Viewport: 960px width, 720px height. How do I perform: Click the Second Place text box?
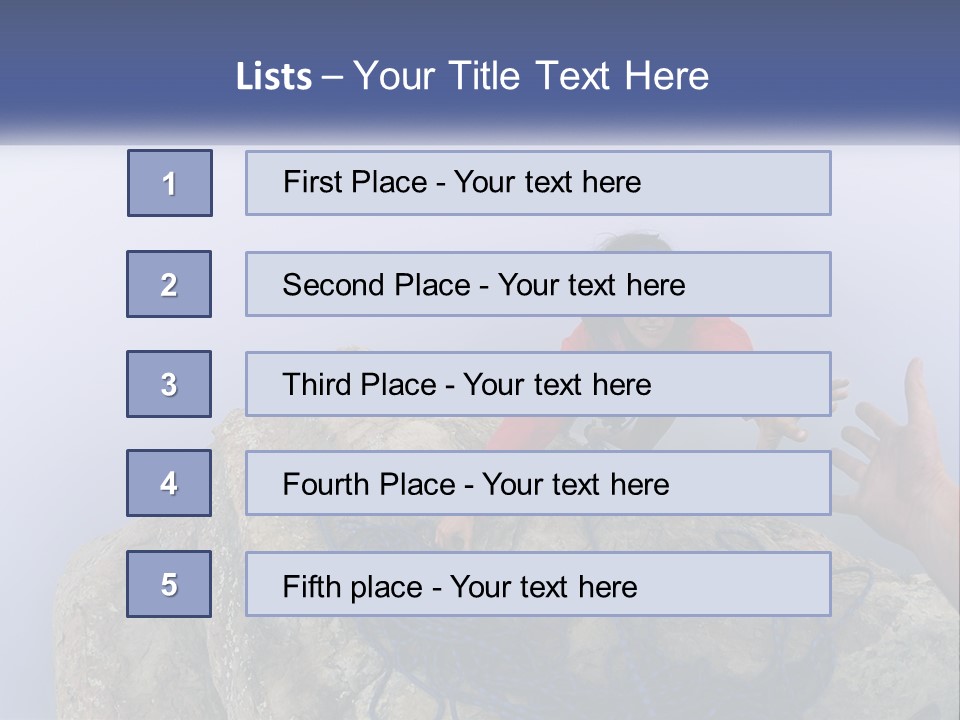(x=538, y=284)
